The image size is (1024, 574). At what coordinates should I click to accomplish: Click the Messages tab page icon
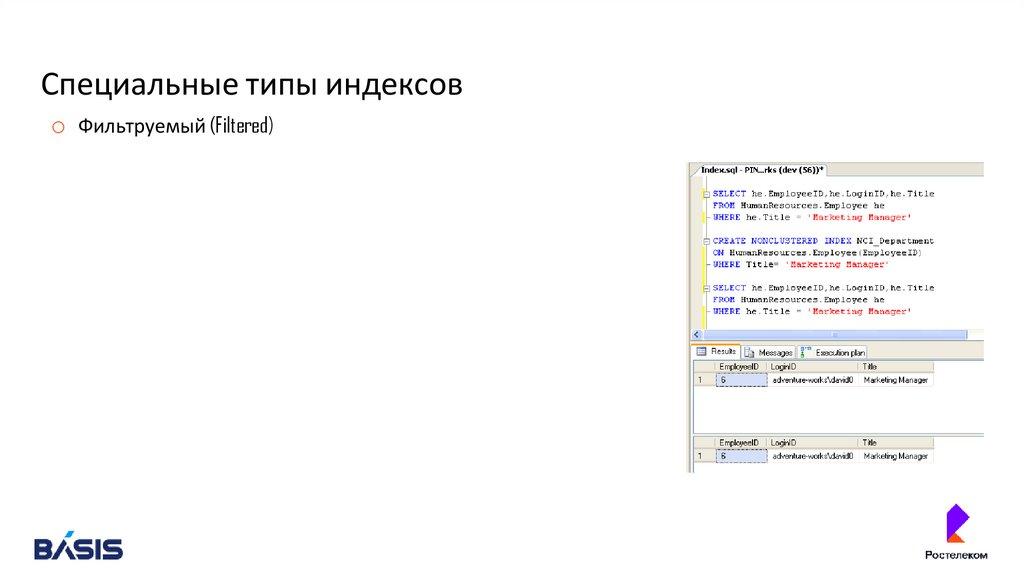click(x=750, y=352)
